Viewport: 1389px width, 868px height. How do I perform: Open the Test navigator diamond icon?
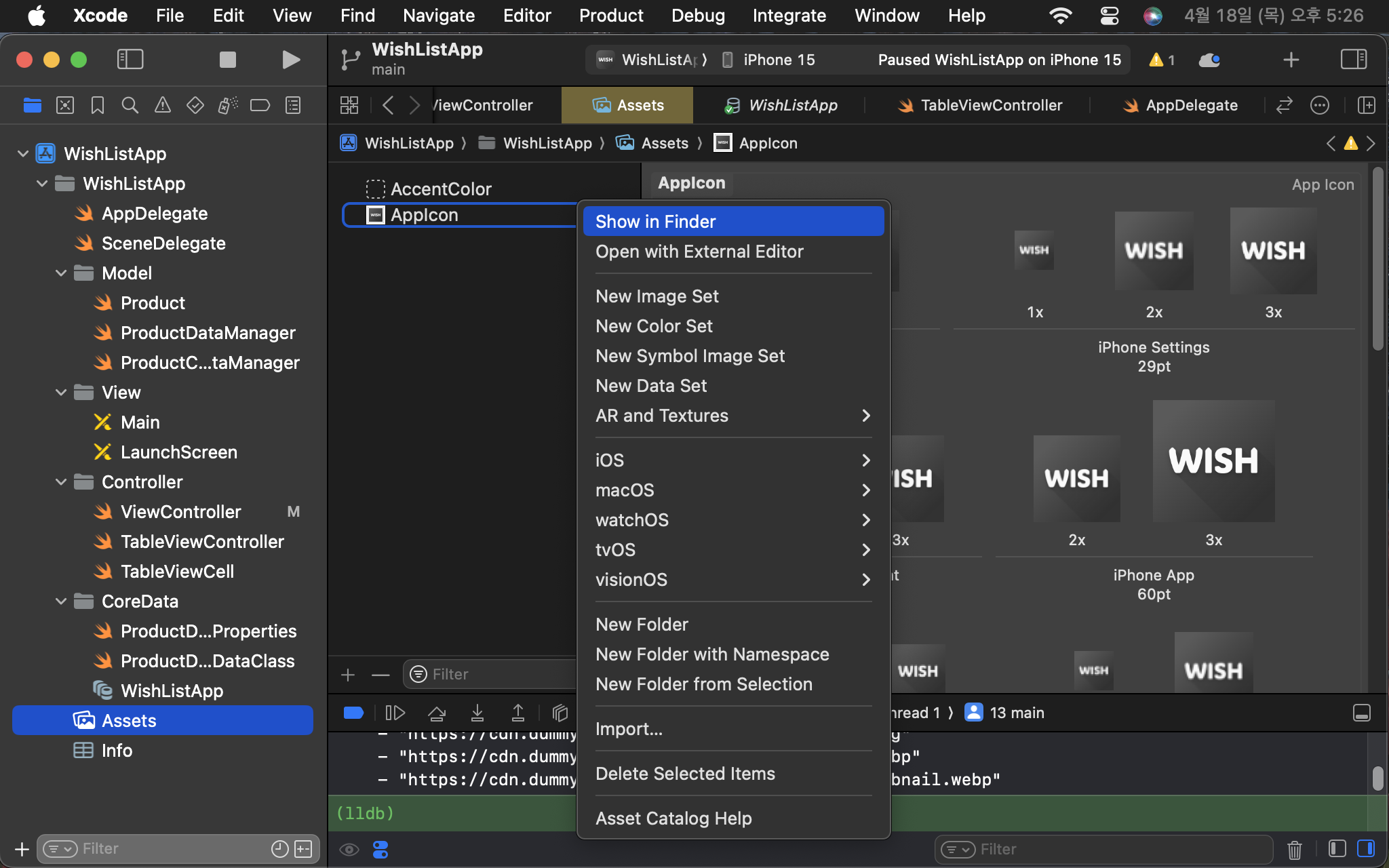click(x=195, y=105)
